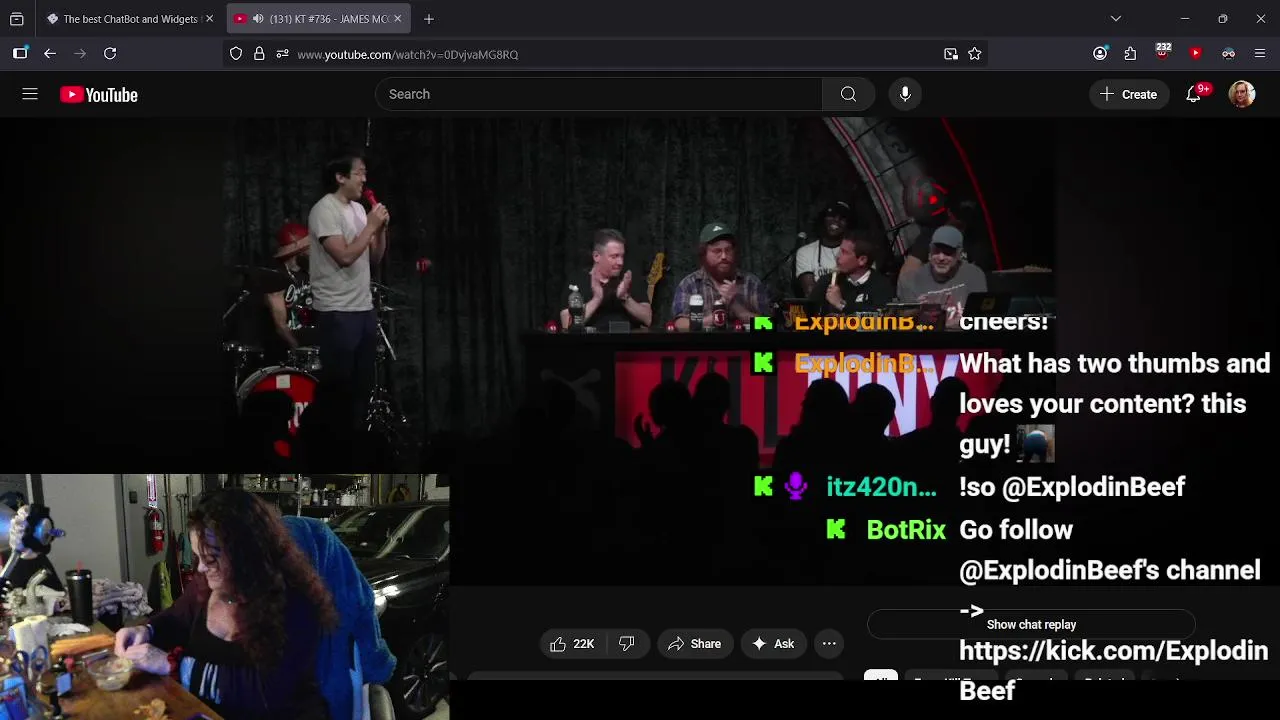
Task: Show chat replay
Action: click(x=1031, y=624)
